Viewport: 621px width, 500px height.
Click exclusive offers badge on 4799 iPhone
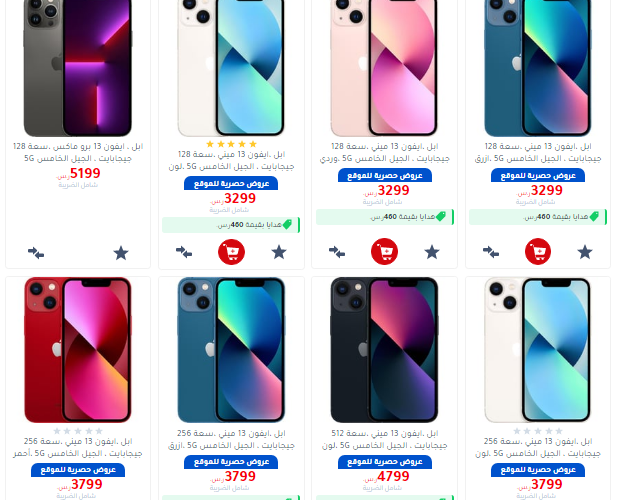click(385, 462)
